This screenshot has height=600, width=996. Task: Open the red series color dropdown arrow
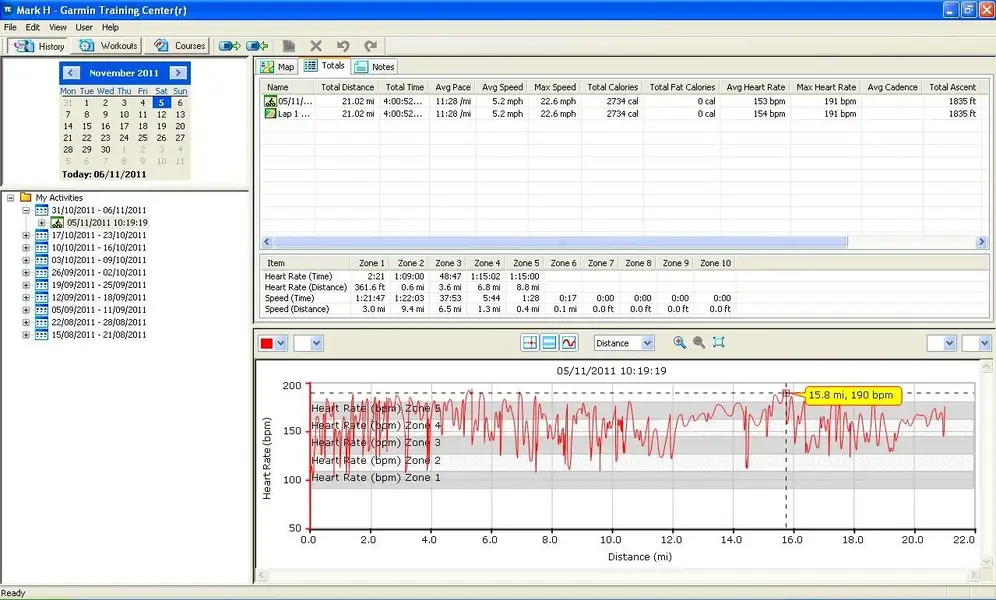pos(281,343)
